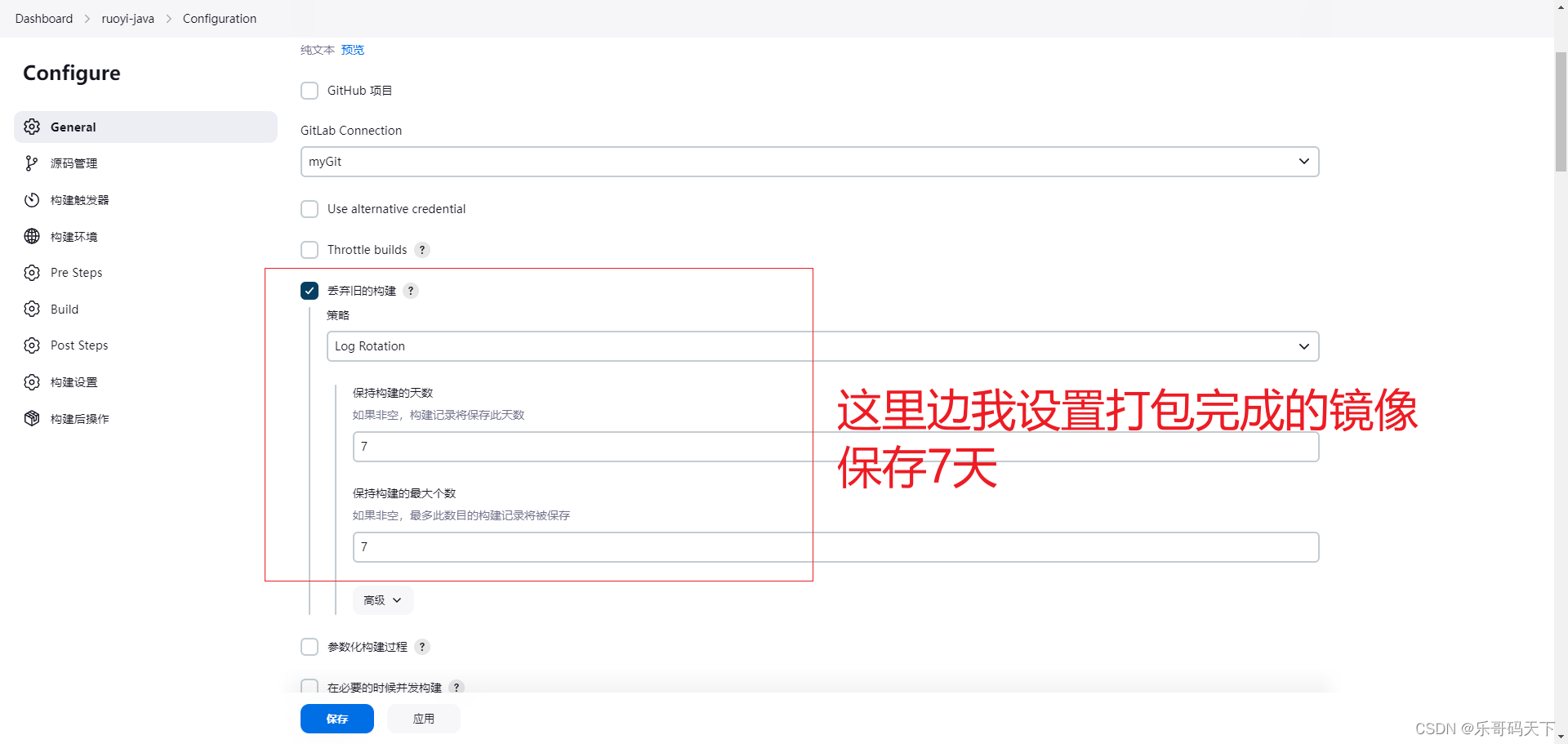Check 在必要的时候并发构建 option
The image size is (1568, 744).
[x=310, y=687]
